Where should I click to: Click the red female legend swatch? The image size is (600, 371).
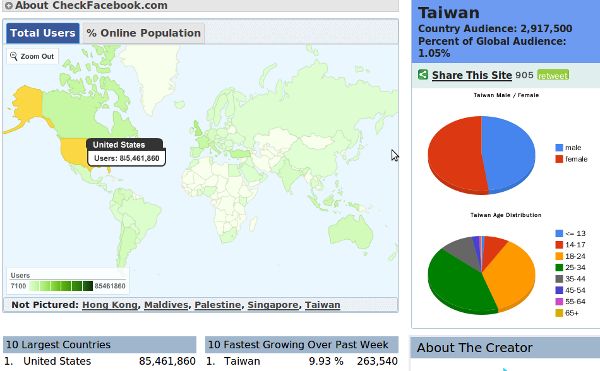pyautogui.click(x=559, y=159)
